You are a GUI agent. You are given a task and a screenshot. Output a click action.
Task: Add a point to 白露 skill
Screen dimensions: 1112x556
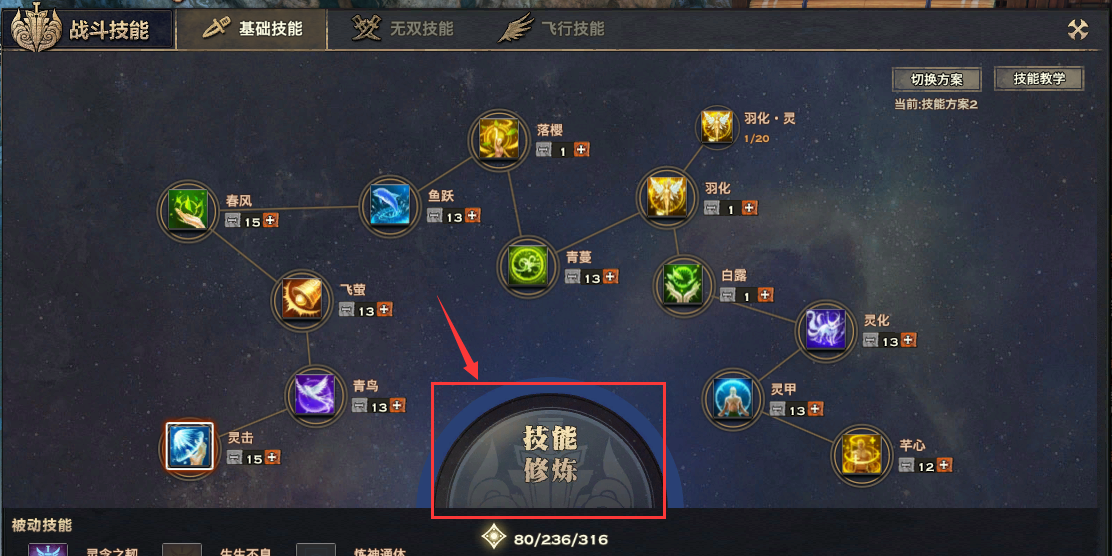click(766, 294)
